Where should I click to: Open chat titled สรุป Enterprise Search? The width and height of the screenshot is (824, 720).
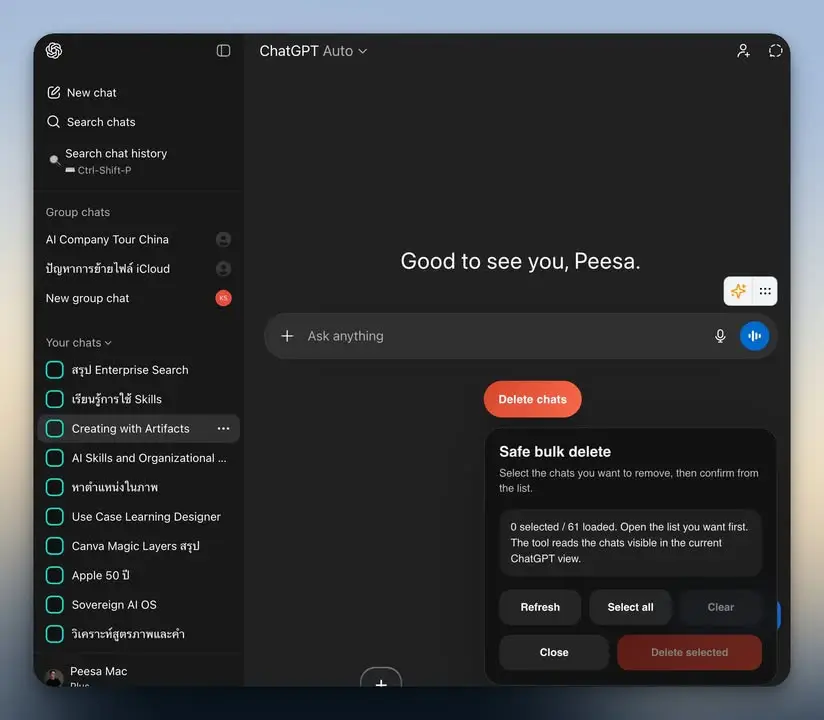point(130,369)
